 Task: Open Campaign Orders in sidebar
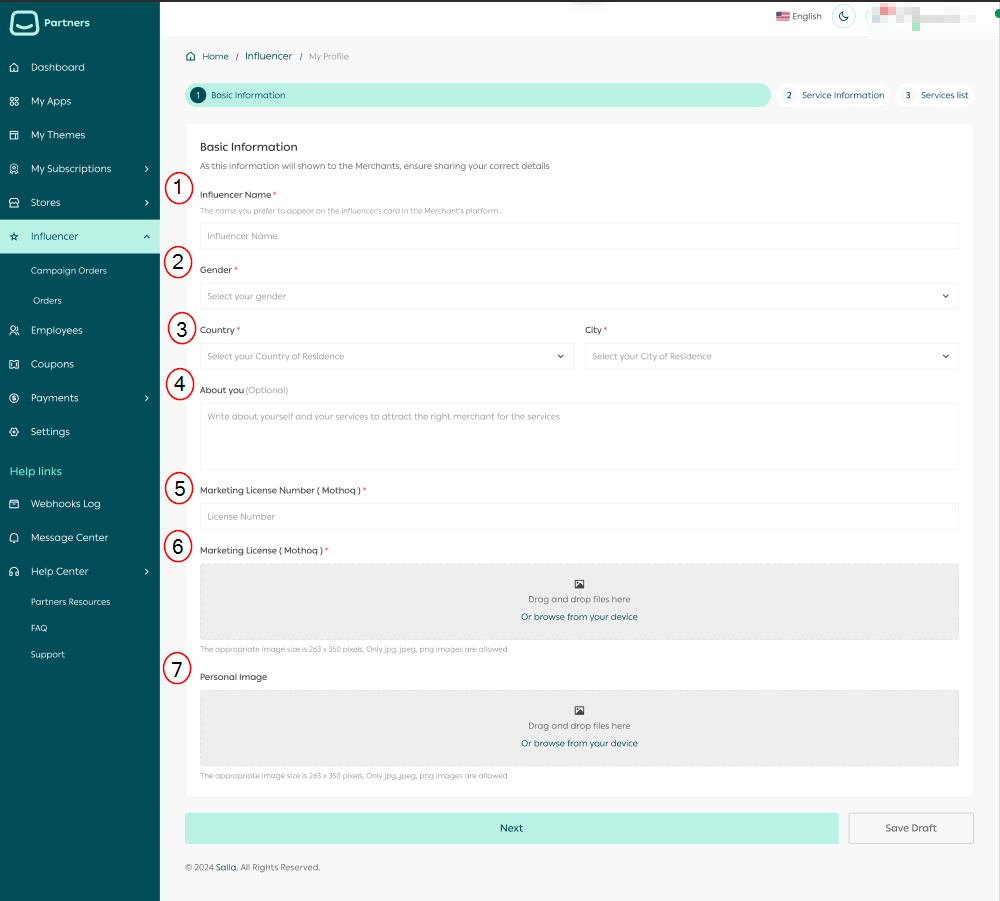(x=69, y=270)
